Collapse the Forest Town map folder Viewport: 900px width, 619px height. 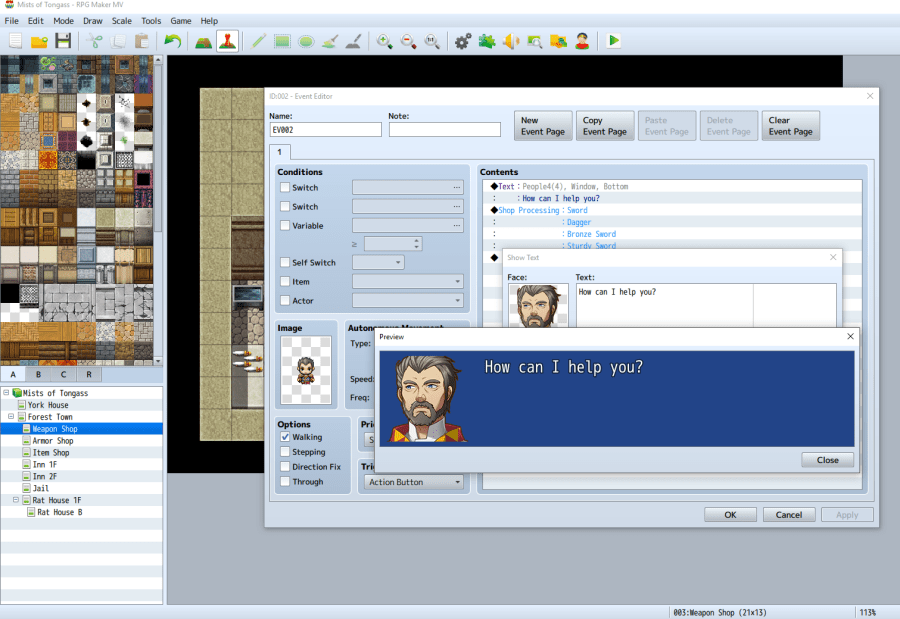pos(10,417)
